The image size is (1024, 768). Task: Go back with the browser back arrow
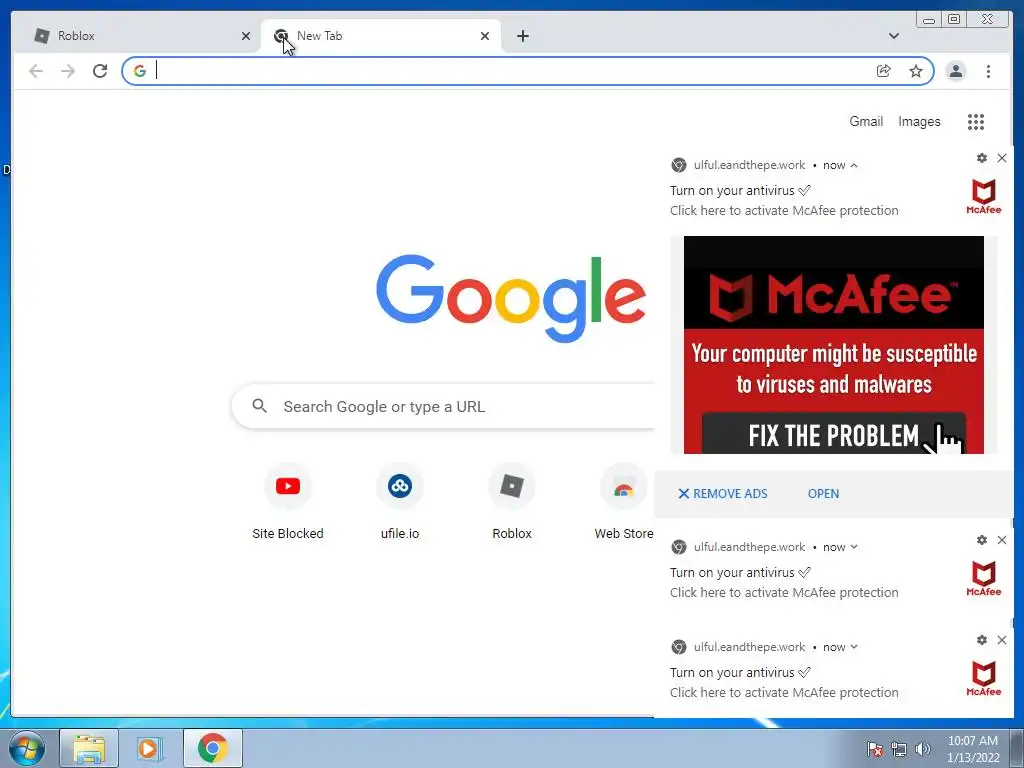(x=36, y=71)
